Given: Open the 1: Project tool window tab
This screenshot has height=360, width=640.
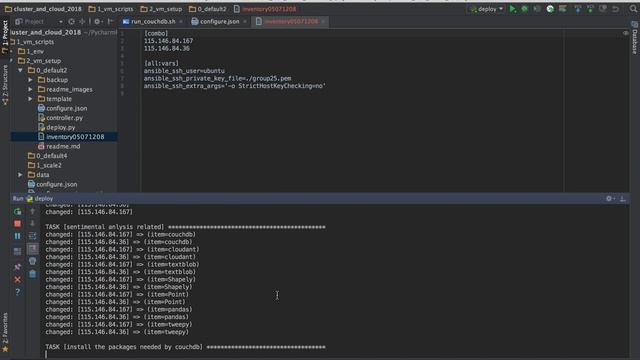Looking at the screenshot, I should coord(5,37).
